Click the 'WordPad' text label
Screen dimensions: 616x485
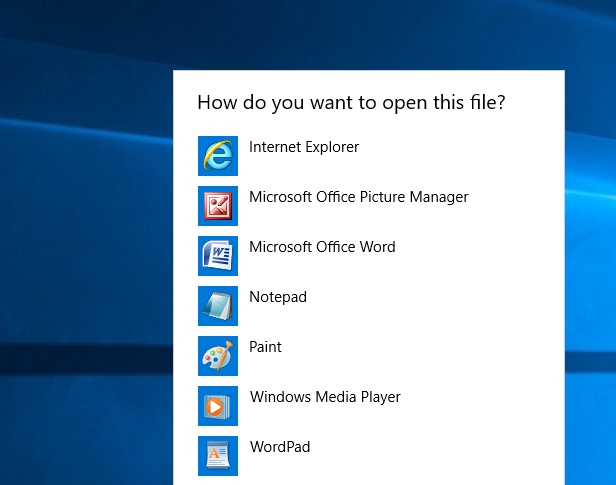coord(280,447)
